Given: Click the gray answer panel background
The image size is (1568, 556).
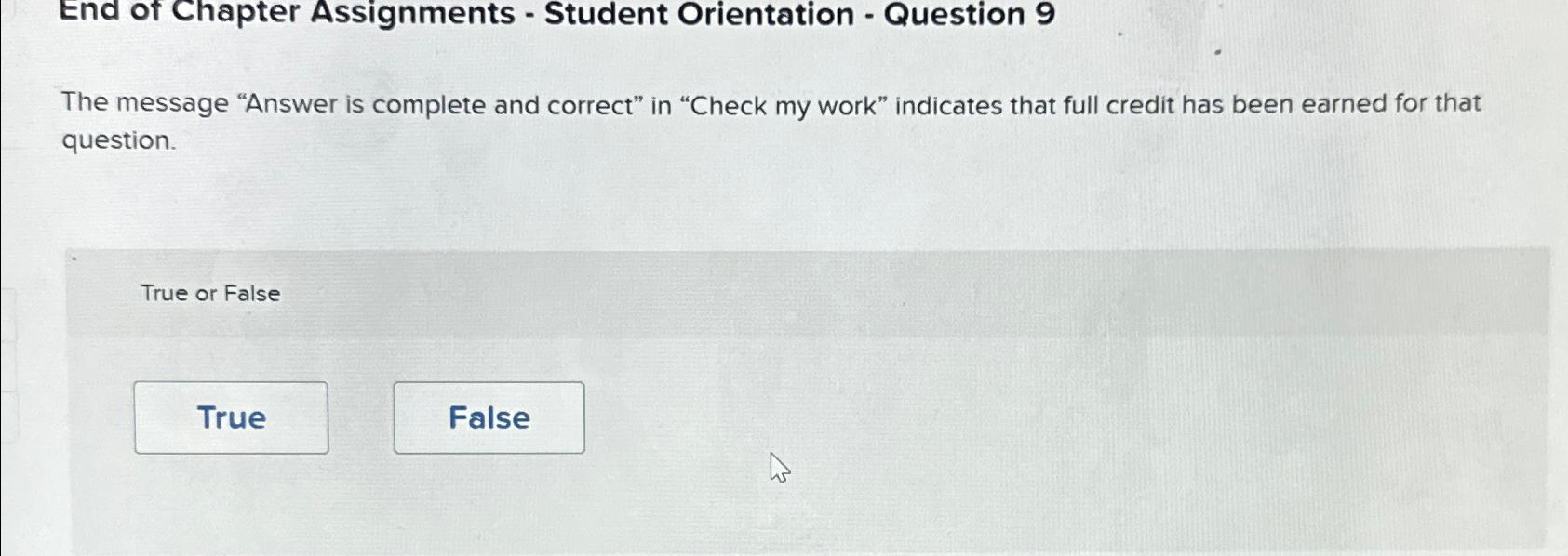Looking at the screenshot, I should [931, 418].
